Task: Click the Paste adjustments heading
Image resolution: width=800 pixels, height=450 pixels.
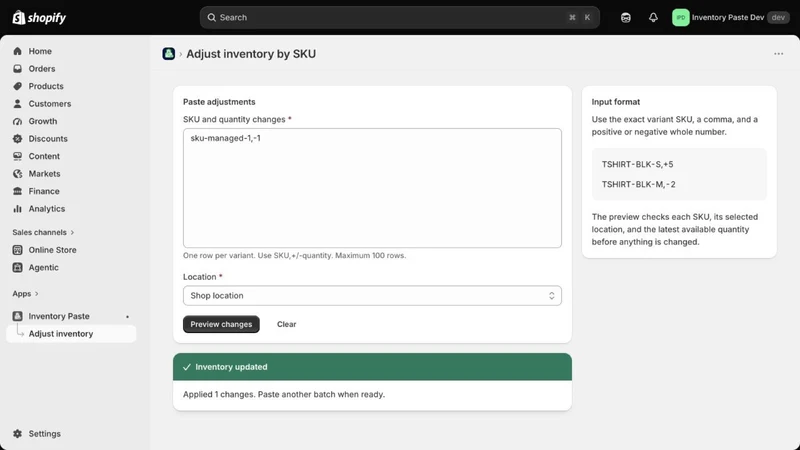Action: pos(219,102)
